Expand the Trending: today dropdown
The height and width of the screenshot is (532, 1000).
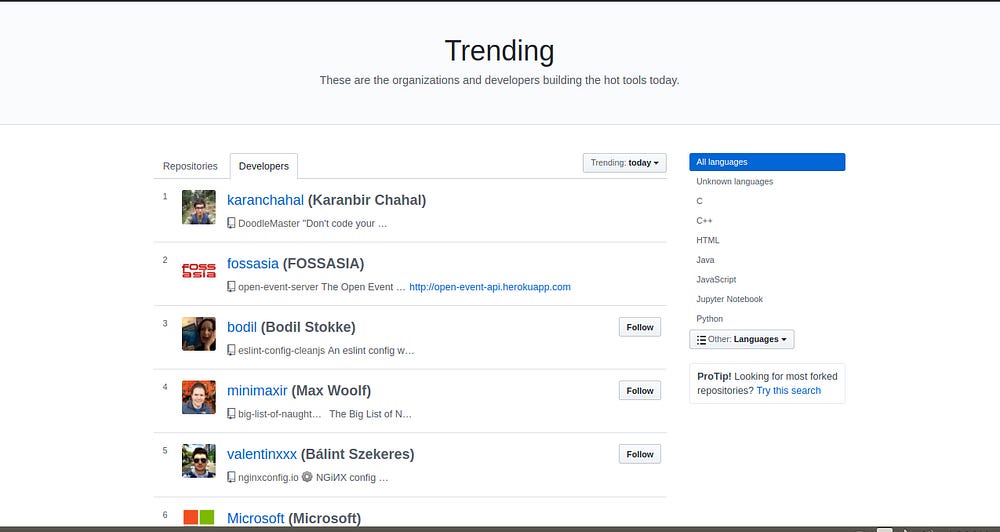click(625, 163)
